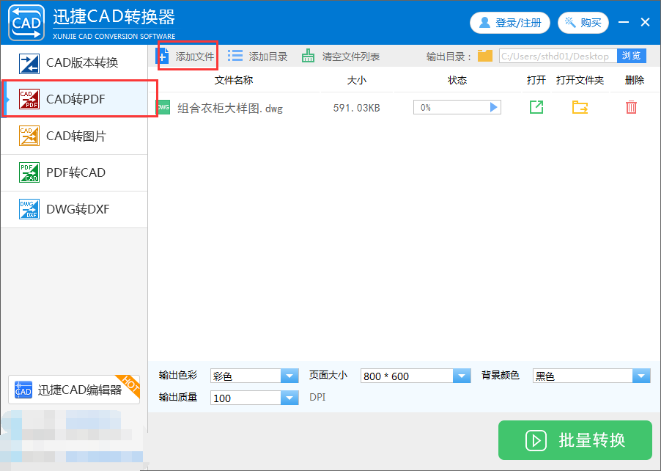Click the DWG file type icon

(x=163, y=107)
